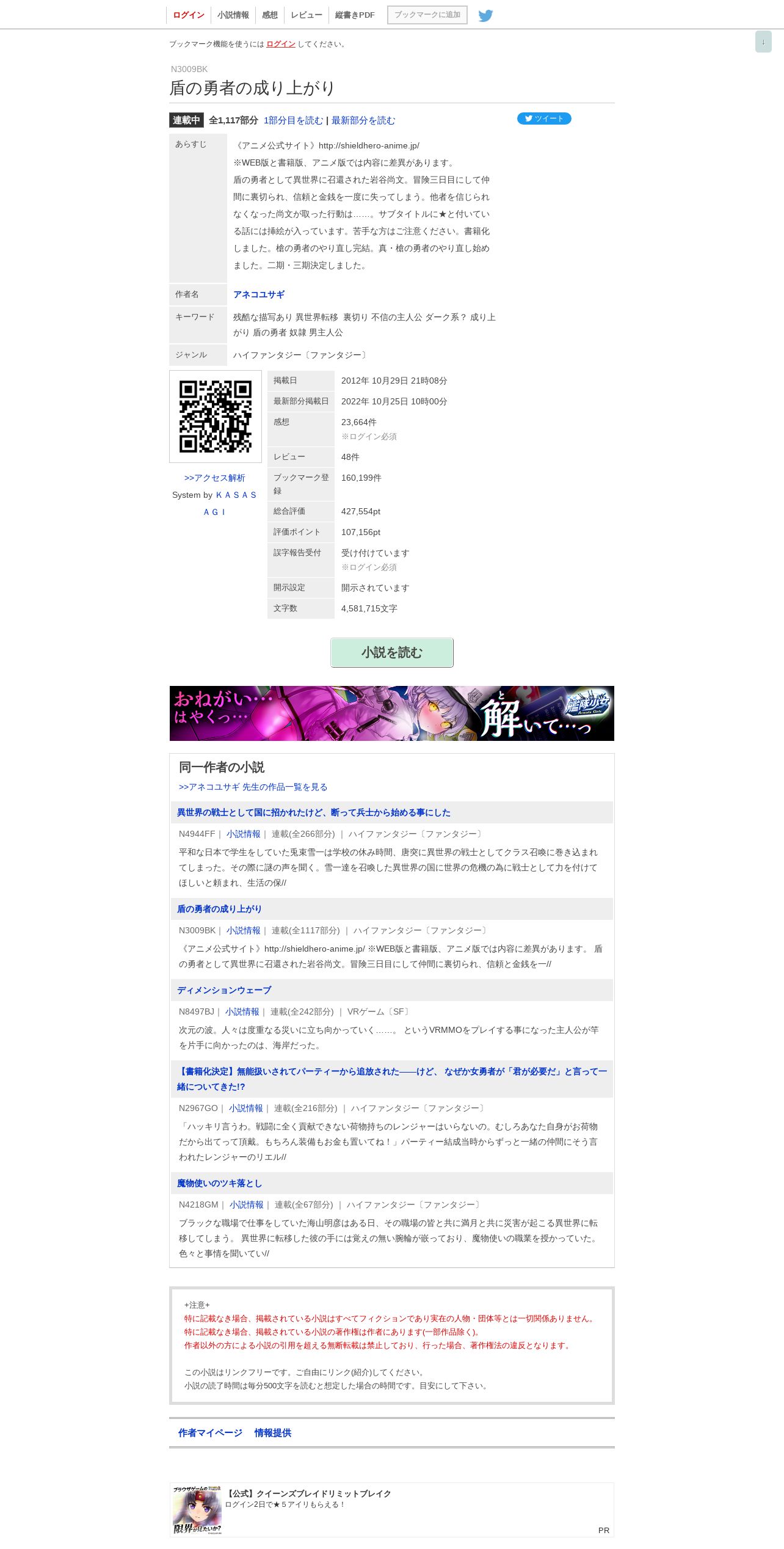Image resolution: width=784 pixels, height=1549 pixels.
Task: Open author アネコユサギ link
Action: point(259,294)
